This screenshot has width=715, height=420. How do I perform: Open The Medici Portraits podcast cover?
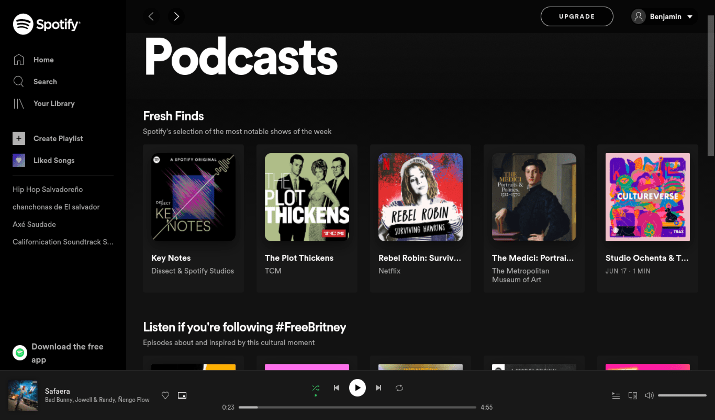[x=534, y=197]
